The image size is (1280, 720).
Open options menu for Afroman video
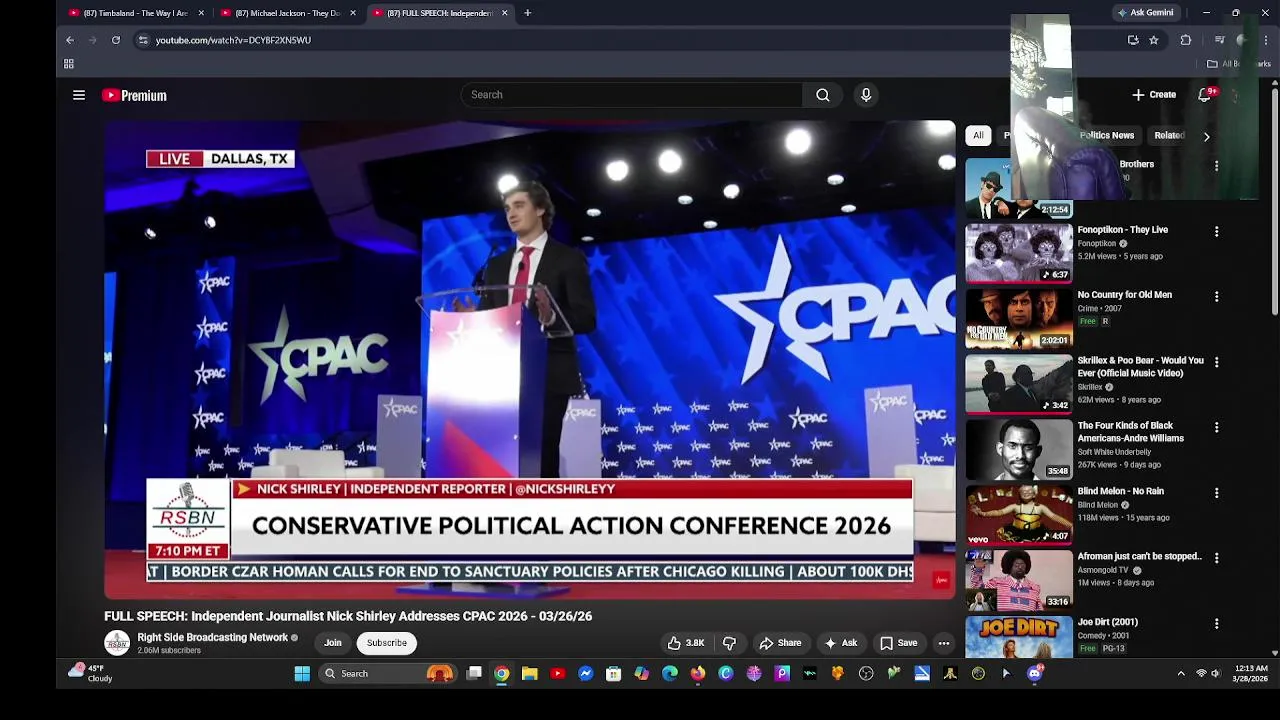1216,558
